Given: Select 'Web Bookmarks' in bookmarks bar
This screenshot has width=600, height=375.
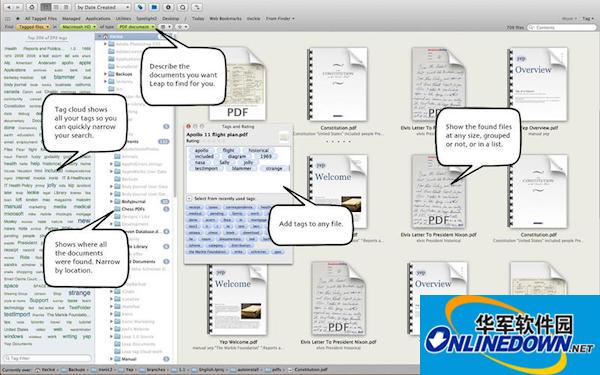Looking at the screenshot, I should tap(225, 18).
